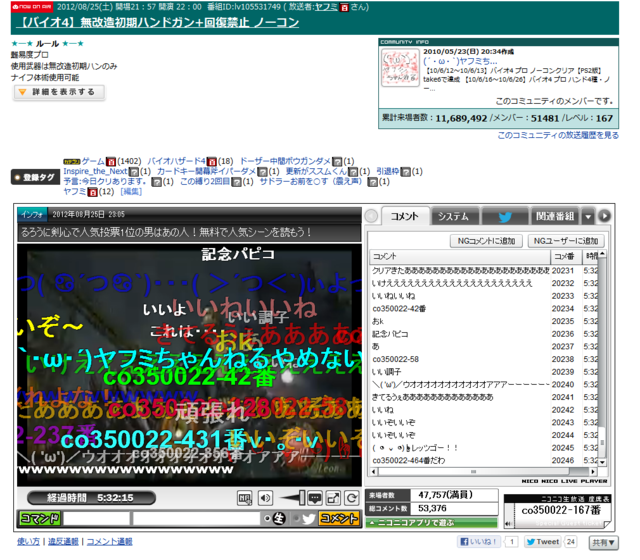Click the round arrow button right of tabs

[x=604, y=216]
